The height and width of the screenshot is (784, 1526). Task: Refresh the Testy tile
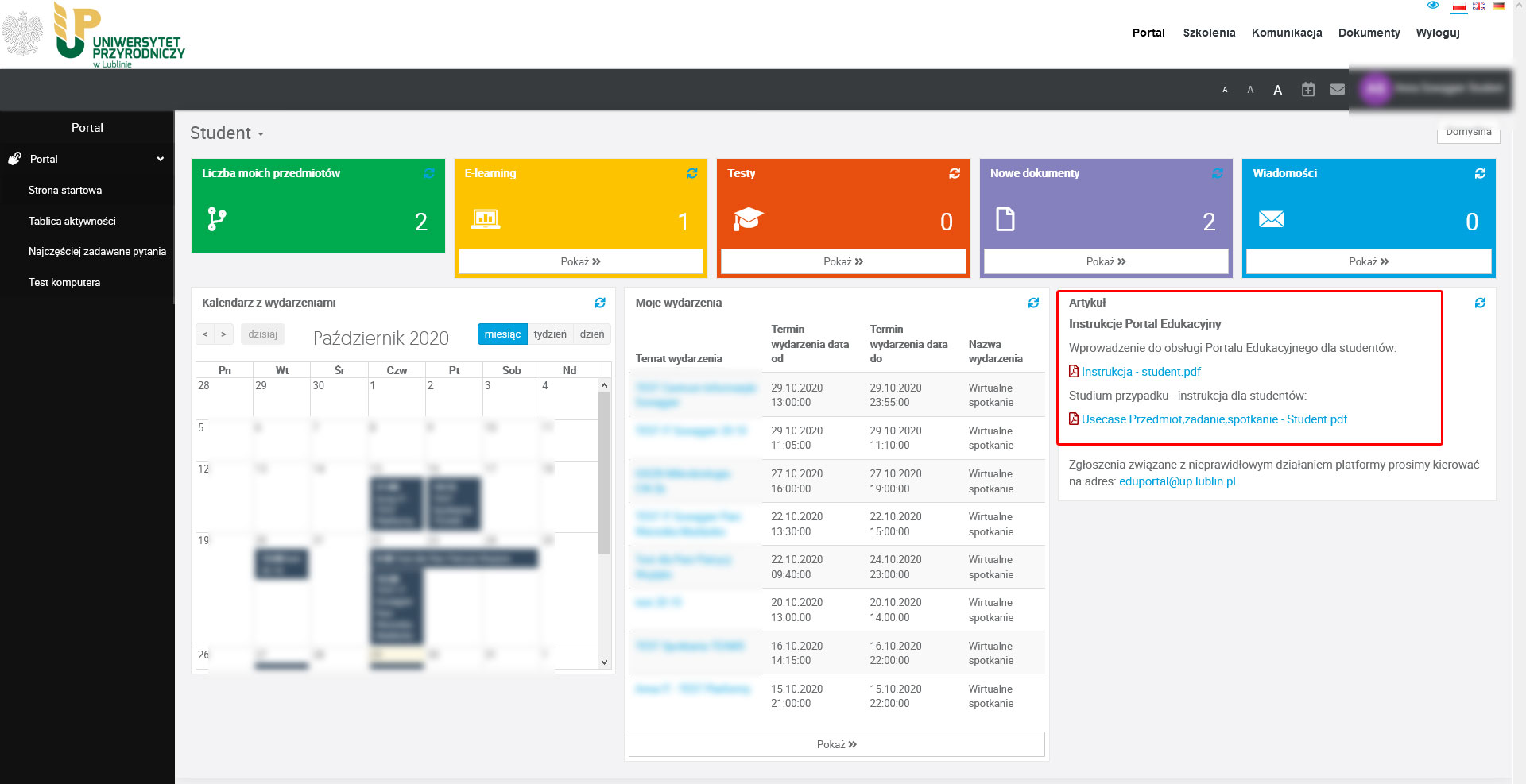point(955,173)
